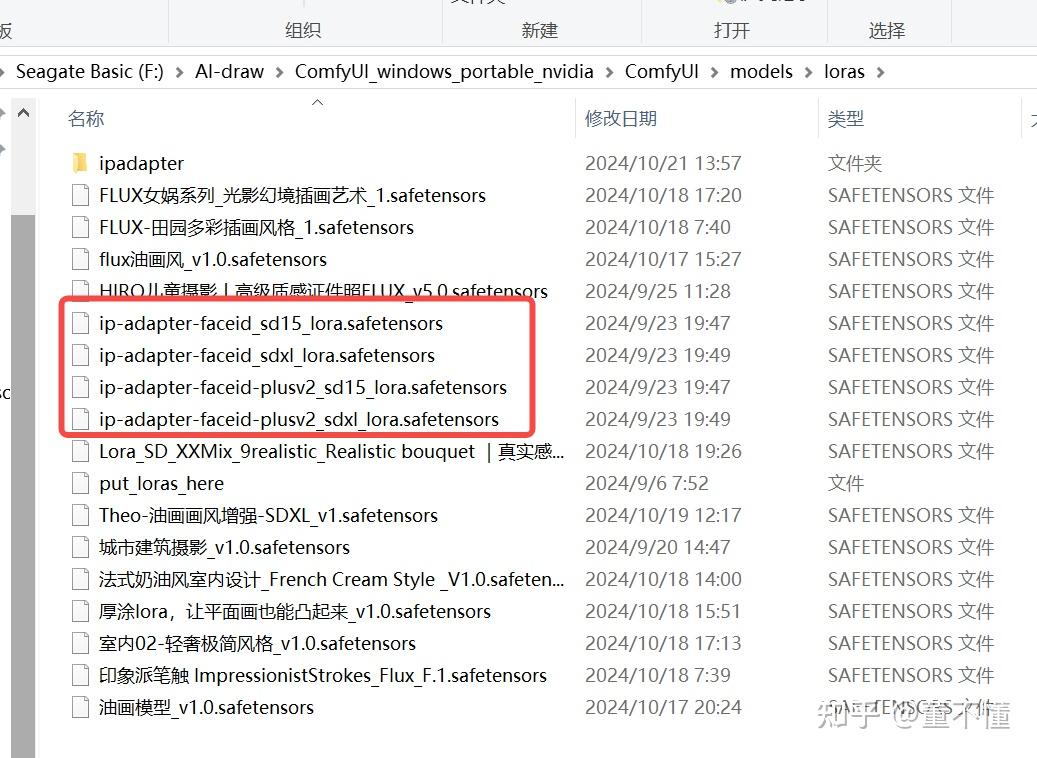Open AI-draw from the breadcrumb path
1037x758 pixels.
point(229,71)
